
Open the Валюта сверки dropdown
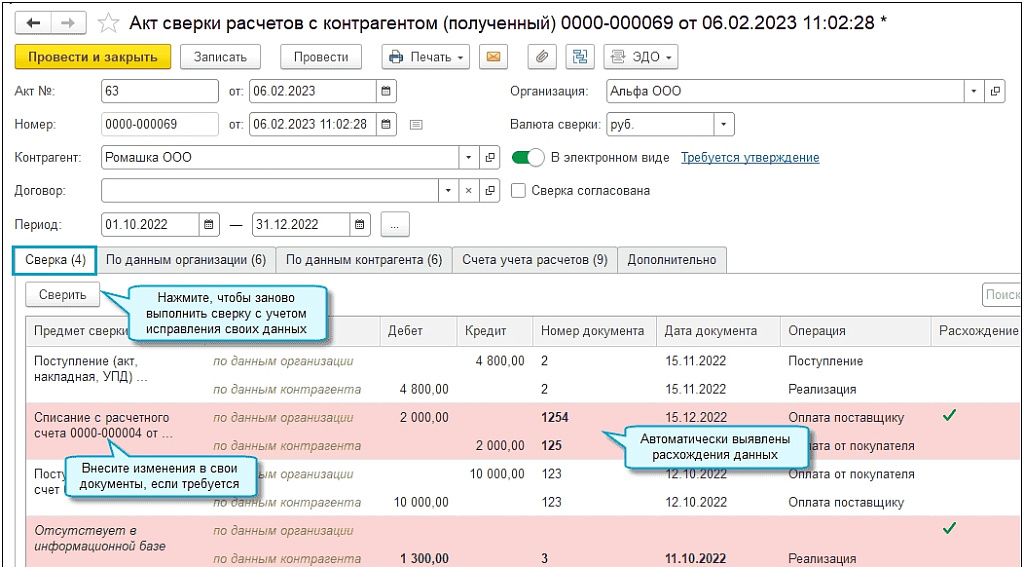point(724,124)
